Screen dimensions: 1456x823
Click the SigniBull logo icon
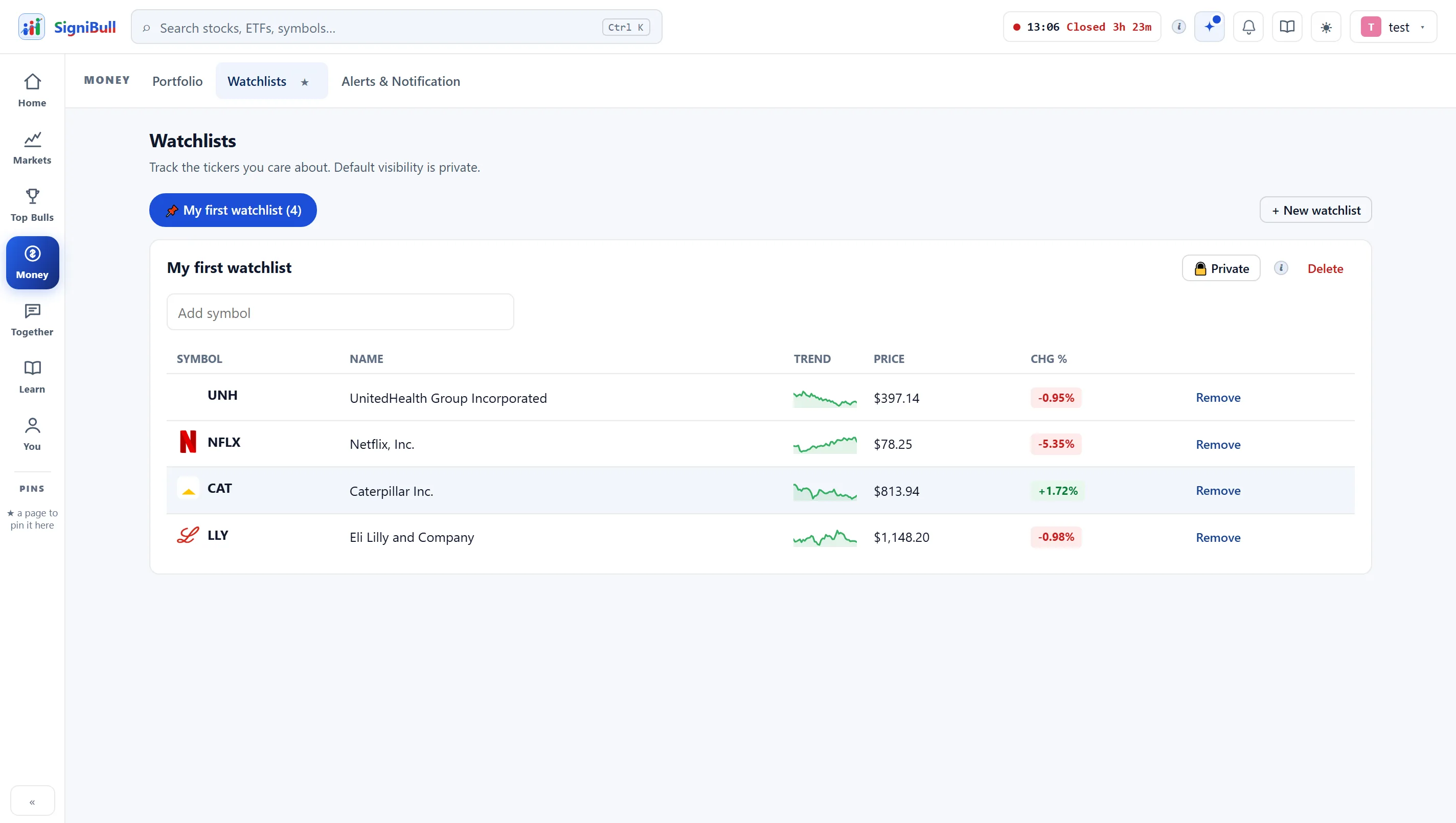(32, 27)
